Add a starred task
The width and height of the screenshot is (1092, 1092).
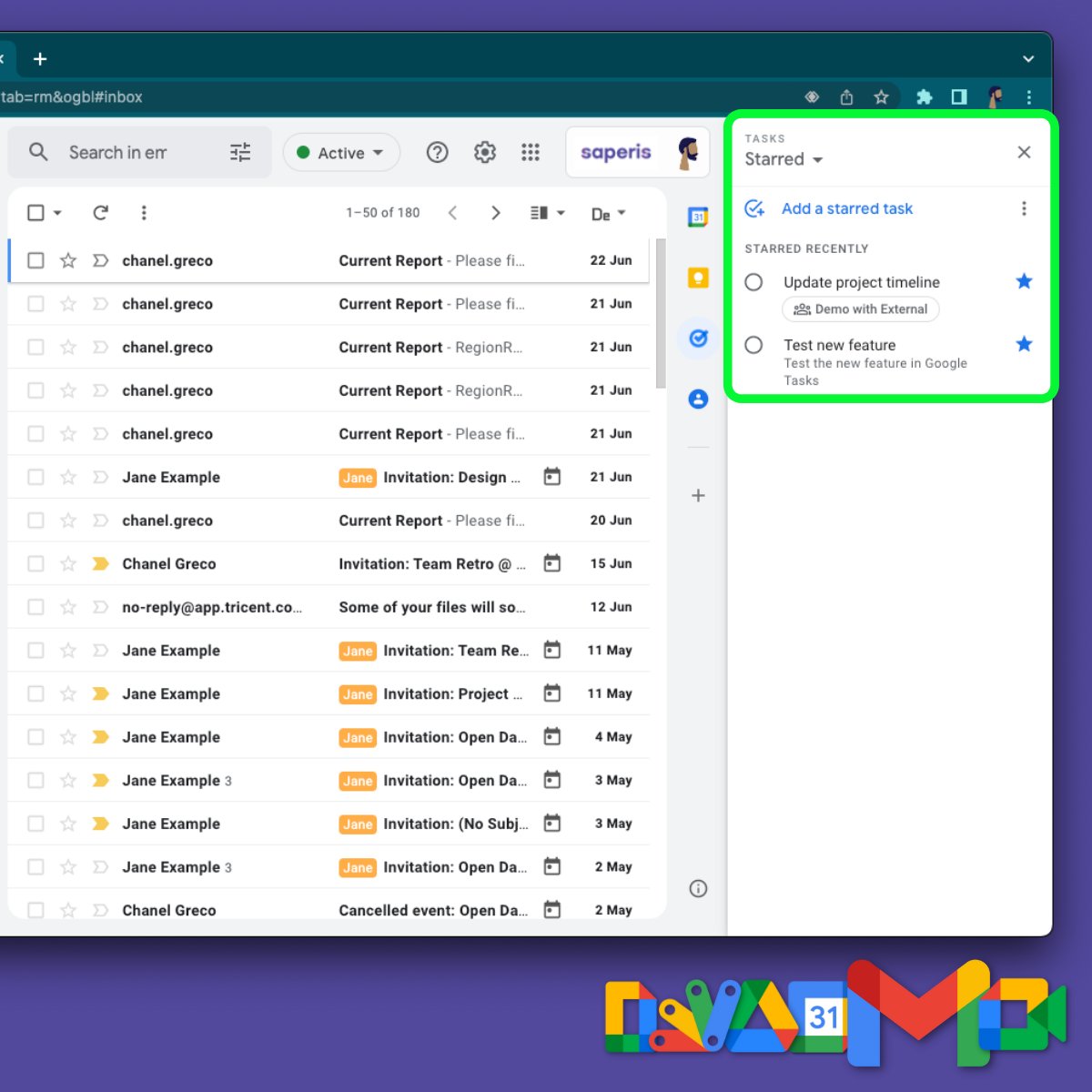(846, 208)
